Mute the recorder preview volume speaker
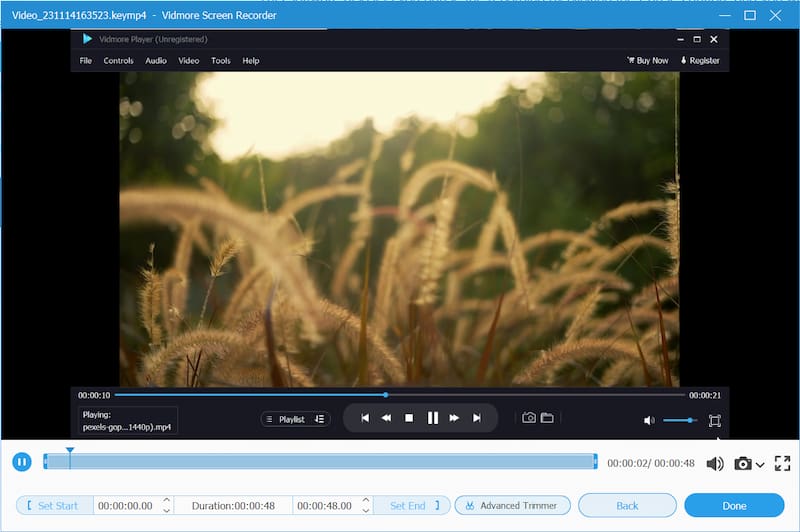 point(715,463)
